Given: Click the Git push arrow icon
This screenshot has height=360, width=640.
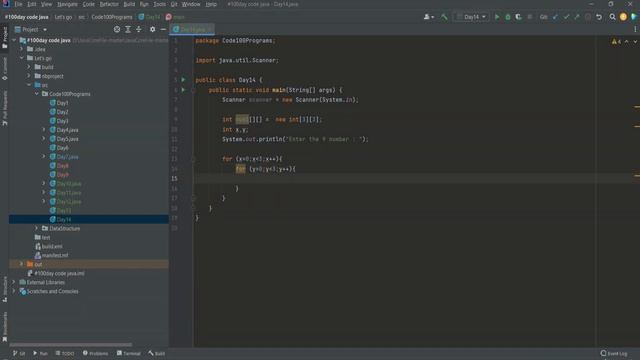Looking at the screenshot, I should point(577,17).
